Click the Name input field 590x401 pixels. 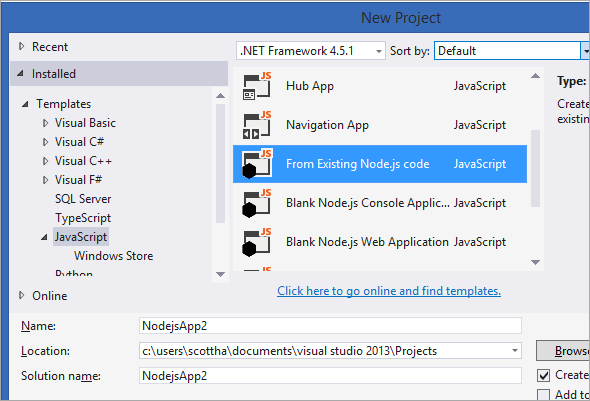click(330, 325)
